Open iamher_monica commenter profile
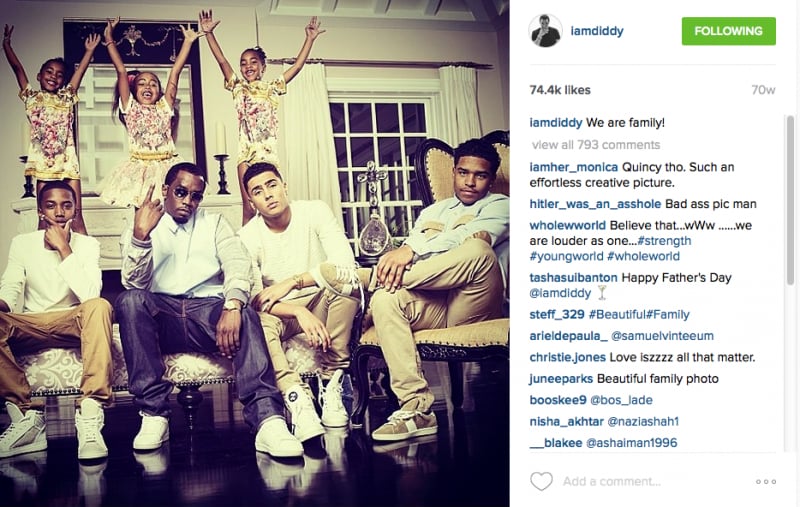The height and width of the screenshot is (507, 800). tap(573, 167)
